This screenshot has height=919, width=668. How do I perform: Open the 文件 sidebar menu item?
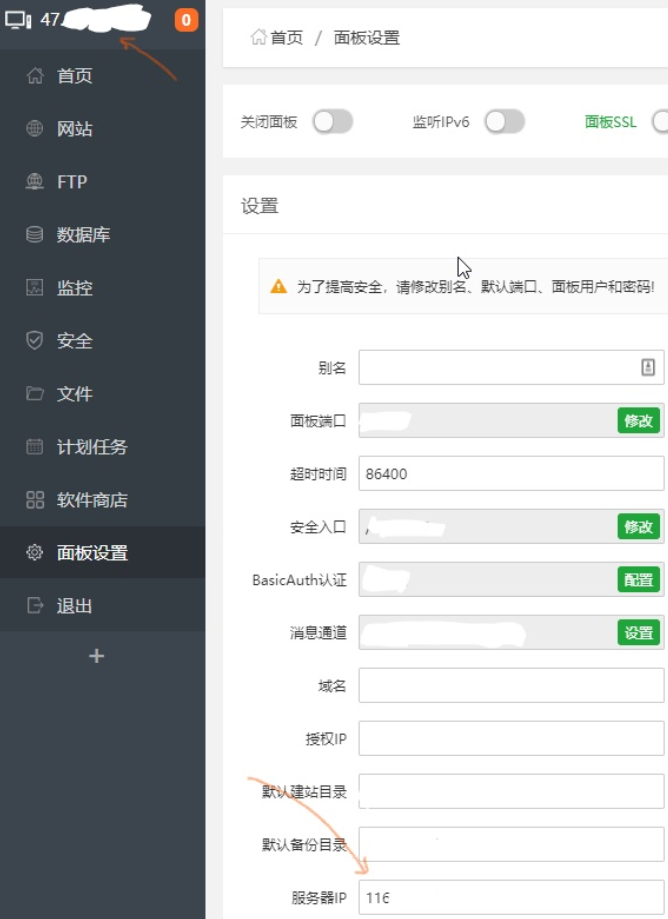coord(103,393)
